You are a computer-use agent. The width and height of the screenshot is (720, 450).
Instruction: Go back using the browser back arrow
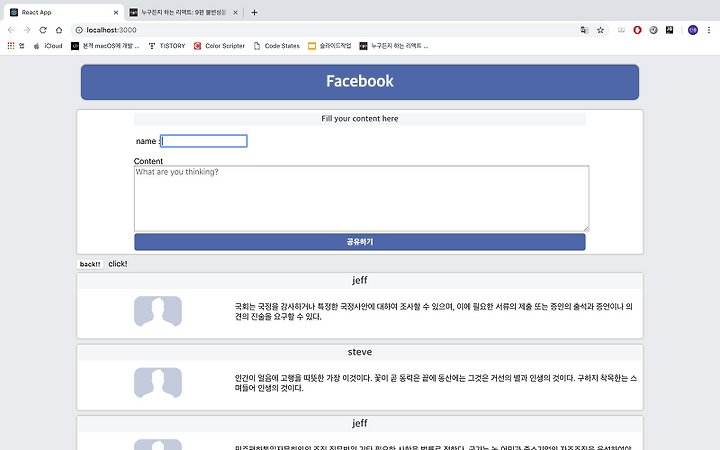click(x=11, y=30)
